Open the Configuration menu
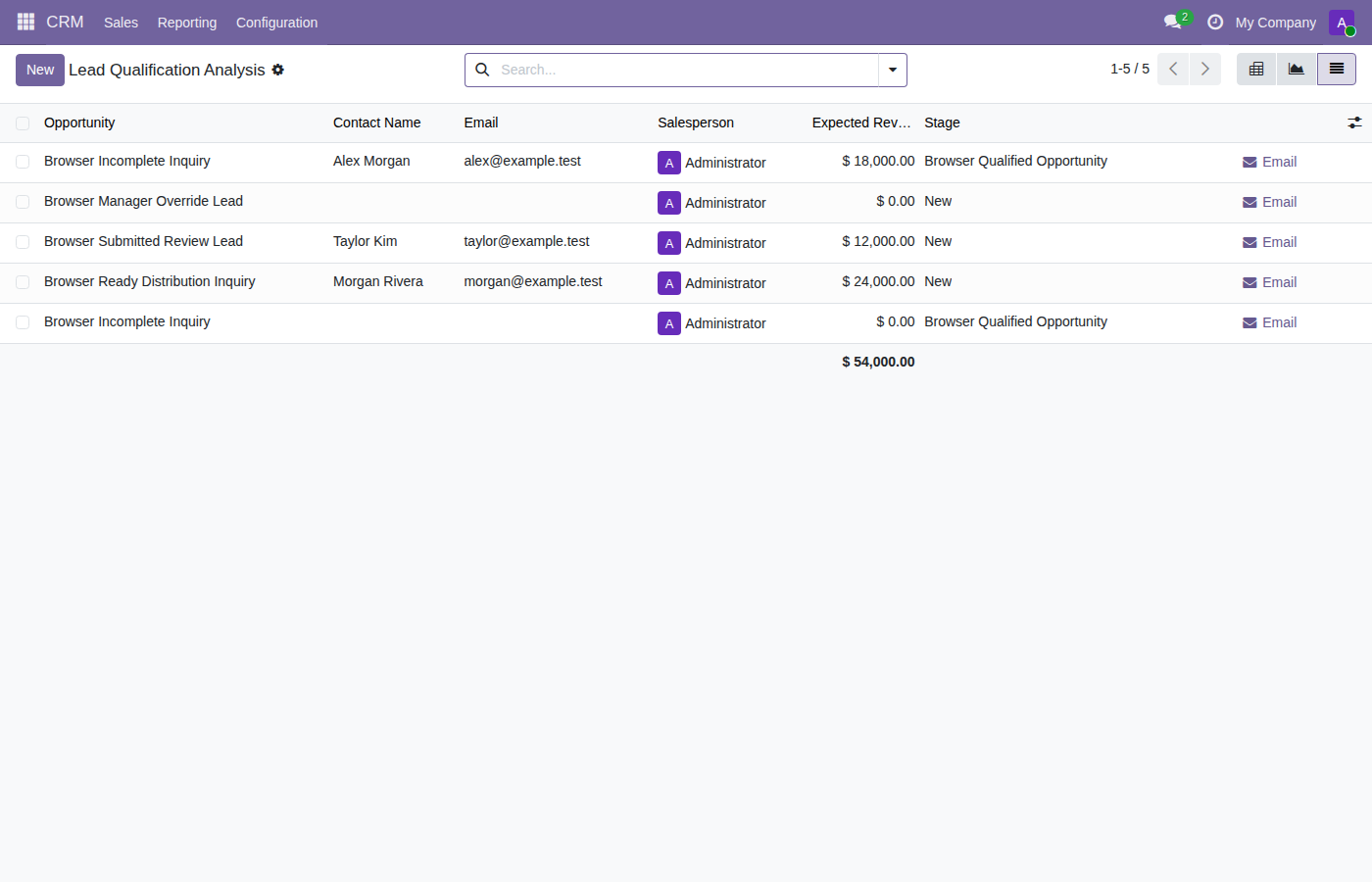Screen dimensions: 1372x882 [277, 23]
